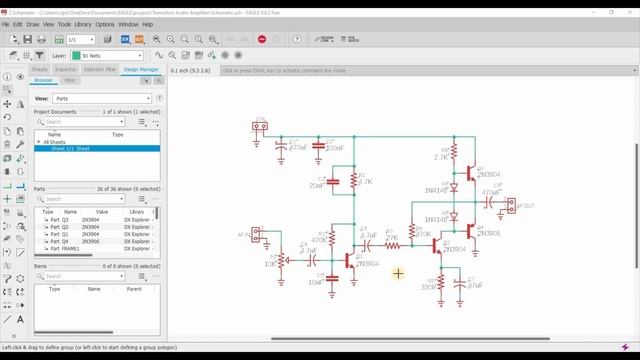Collapse the All Sheets tree node

click(x=39, y=142)
